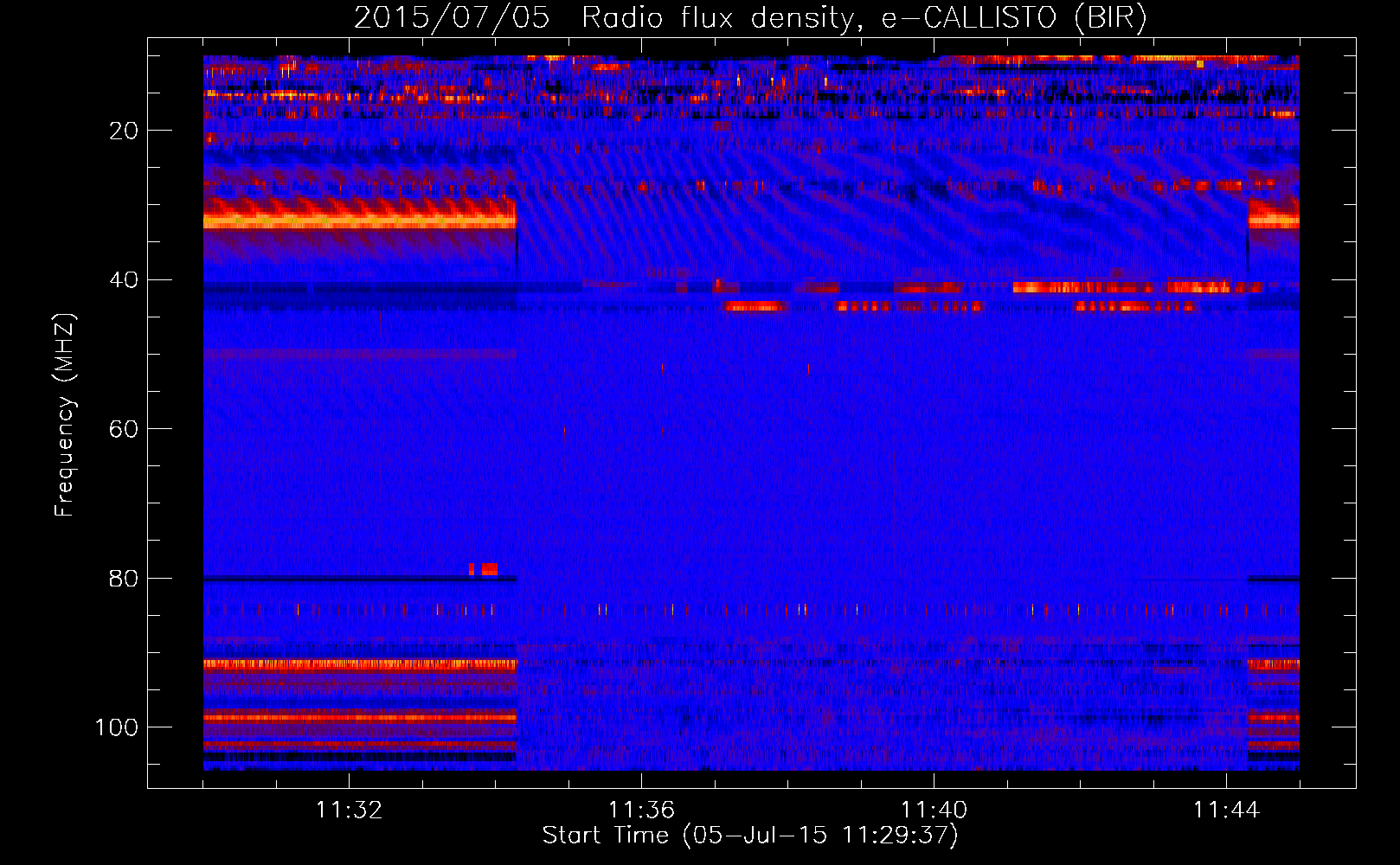Click the 40 frequency tick label
The height and width of the screenshot is (865, 1400).
124,280
